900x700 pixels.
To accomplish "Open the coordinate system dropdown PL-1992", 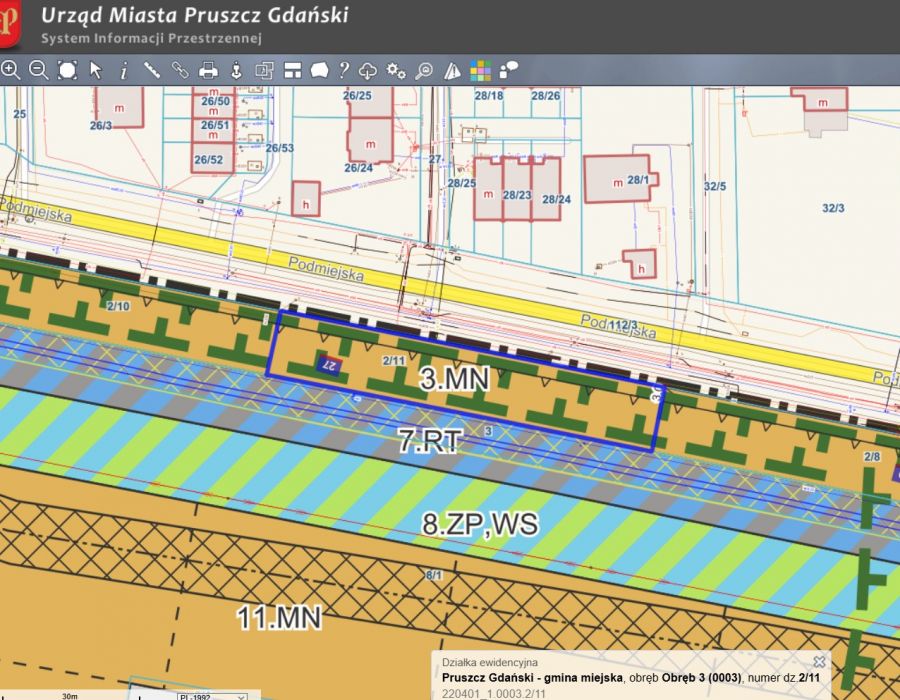I will click(212, 694).
